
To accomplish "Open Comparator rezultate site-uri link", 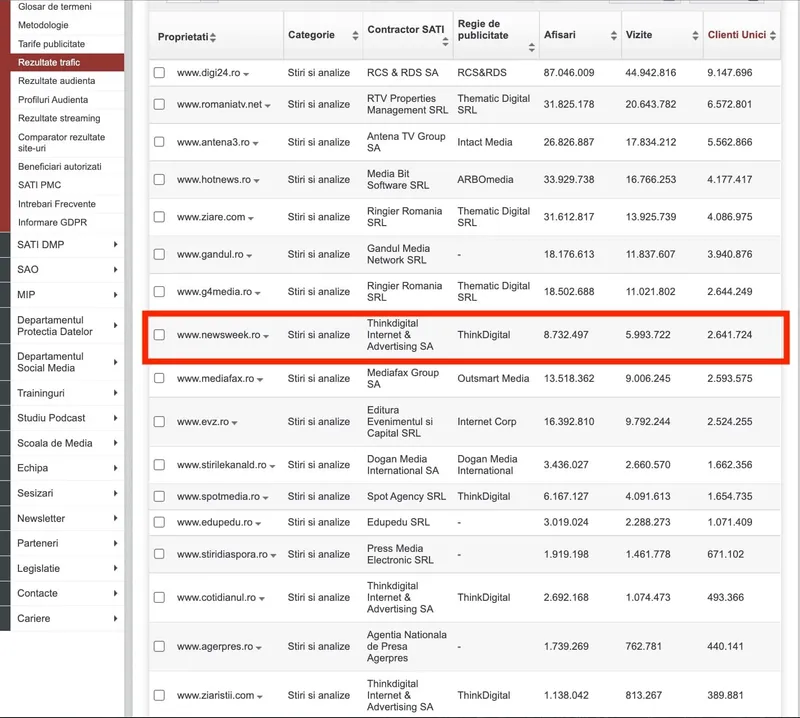I will [x=61, y=142].
